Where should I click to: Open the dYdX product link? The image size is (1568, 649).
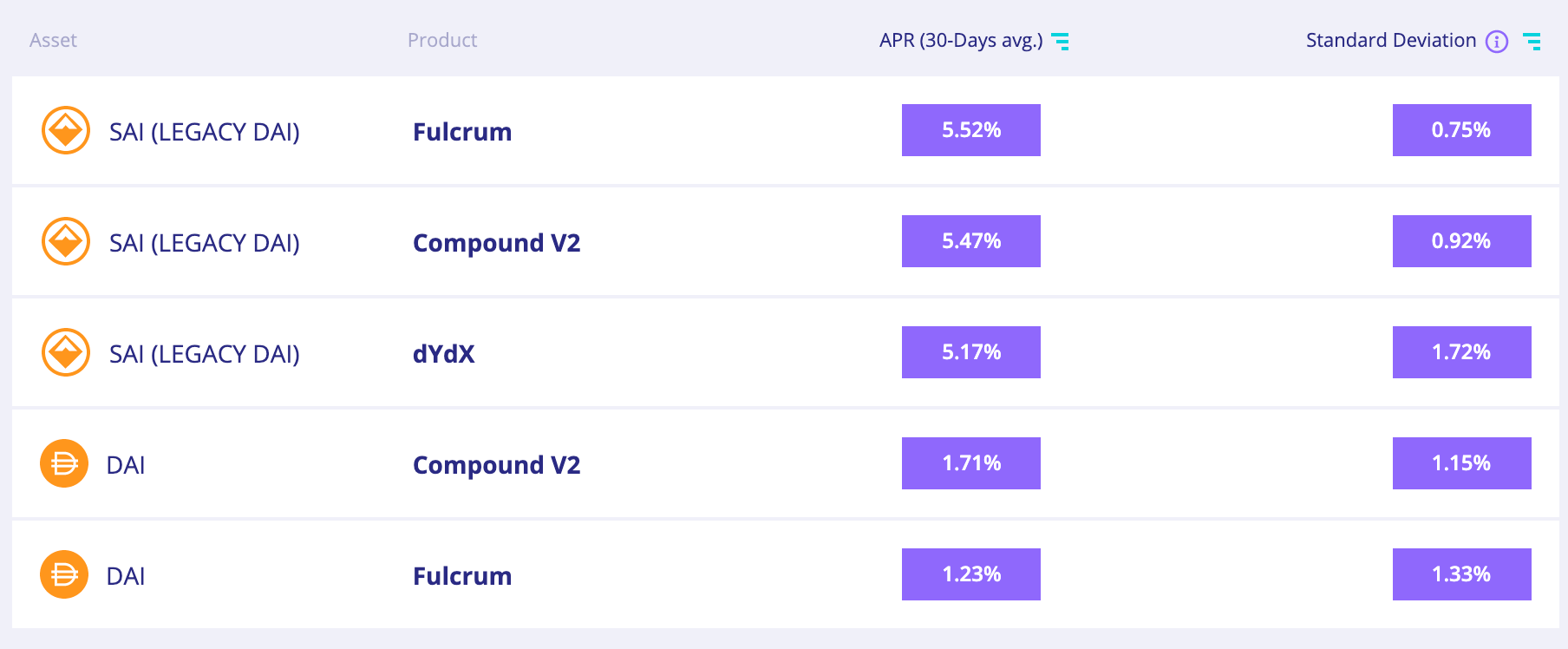point(444,354)
